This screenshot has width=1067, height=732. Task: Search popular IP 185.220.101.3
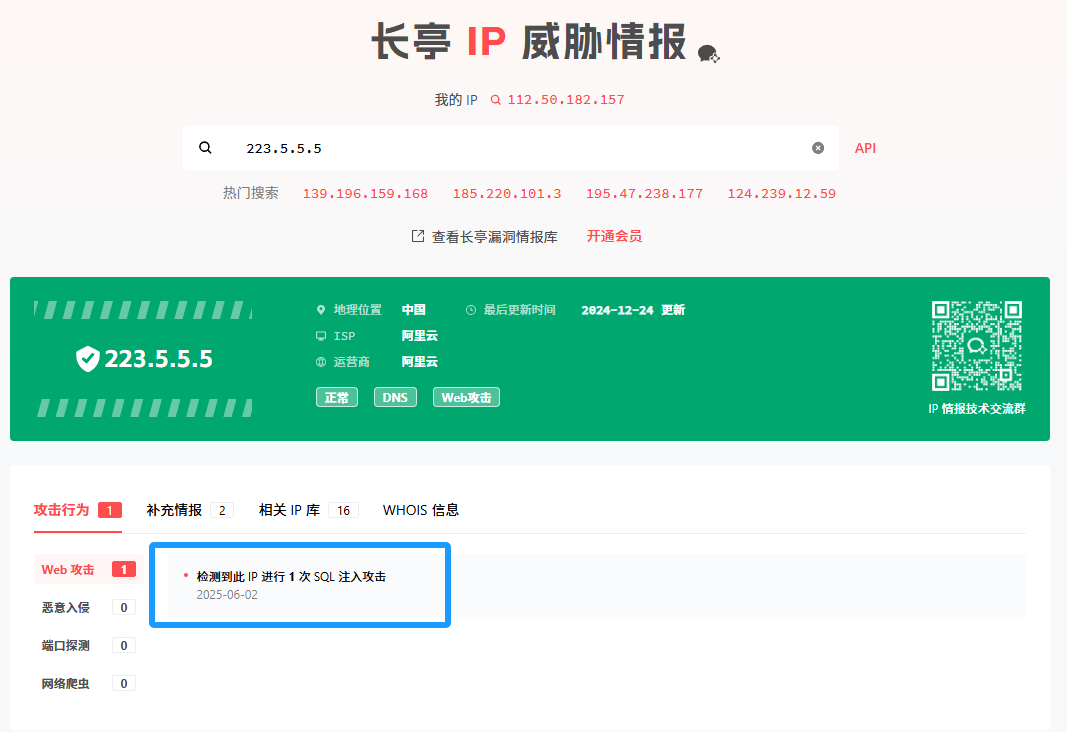507,194
